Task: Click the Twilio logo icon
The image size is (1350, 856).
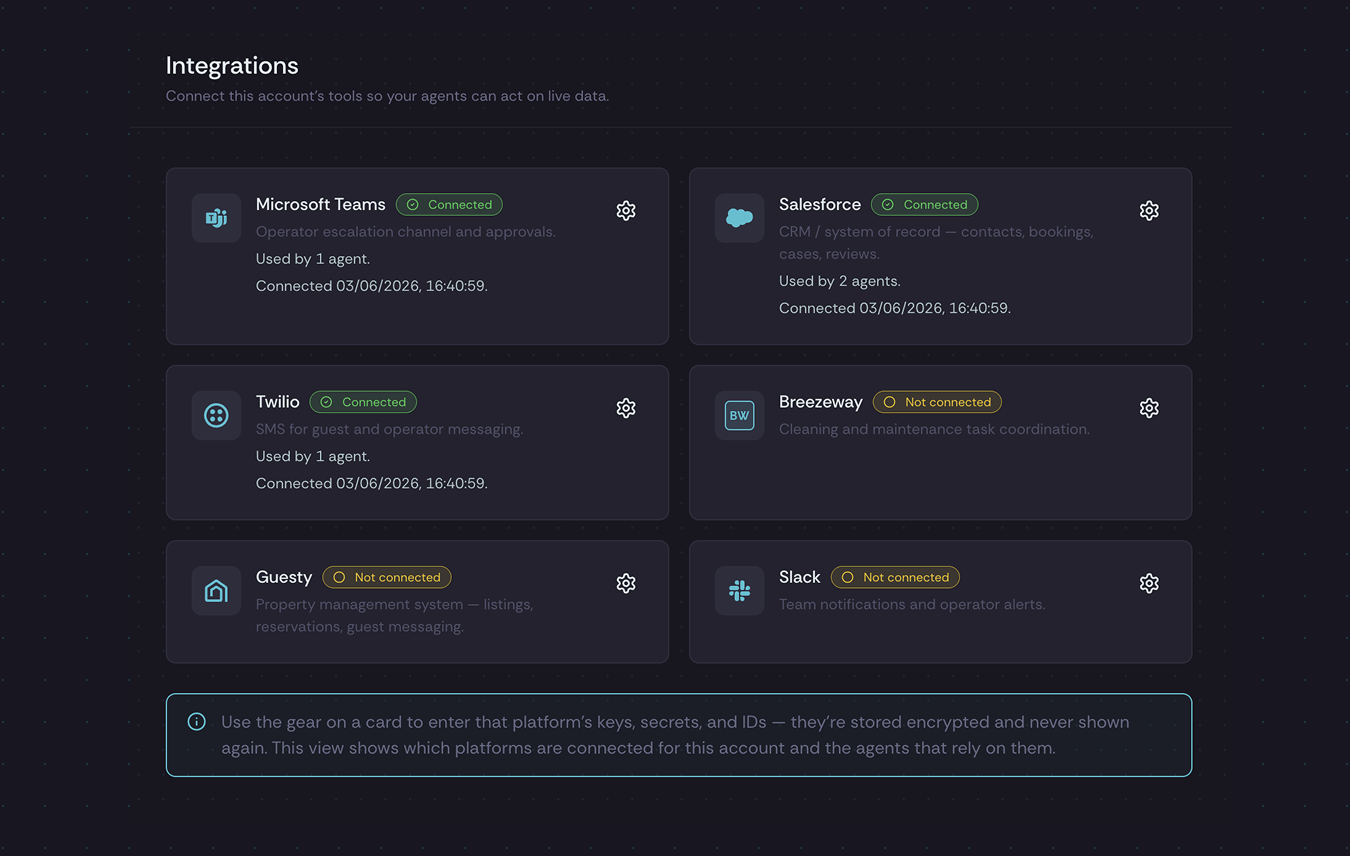Action: [x=216, y=415]
